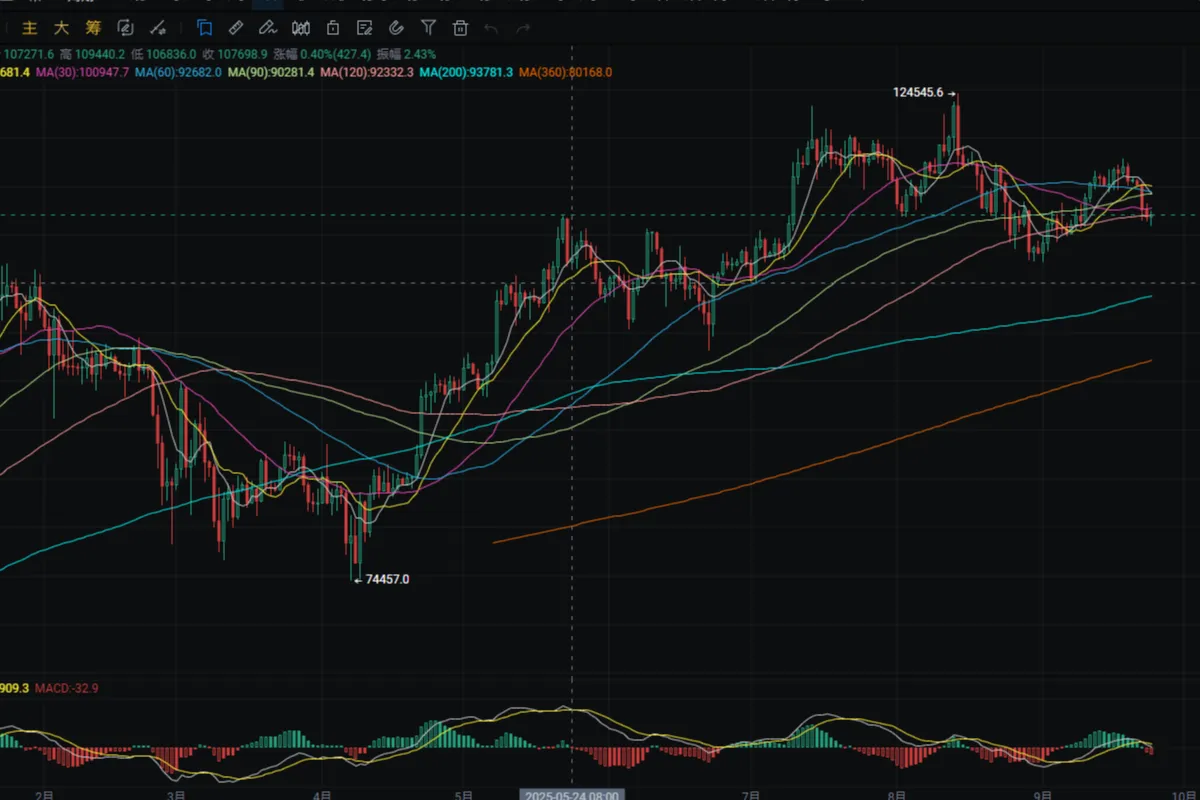Click the 74457.0 low price annotation

click(387, 579)
